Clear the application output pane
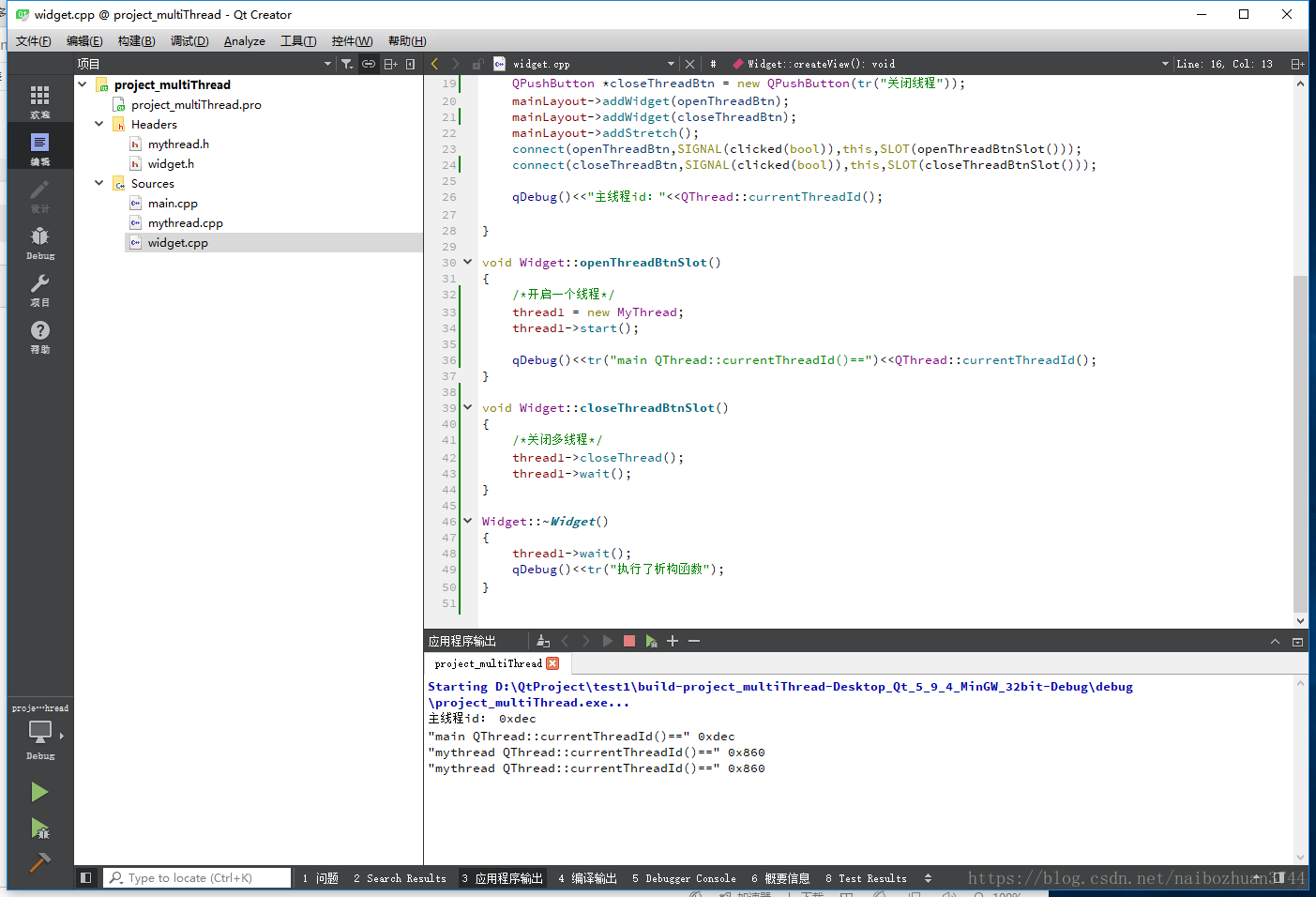The height and width of the screenshot is (897, 1316). (x=543, y=641)
